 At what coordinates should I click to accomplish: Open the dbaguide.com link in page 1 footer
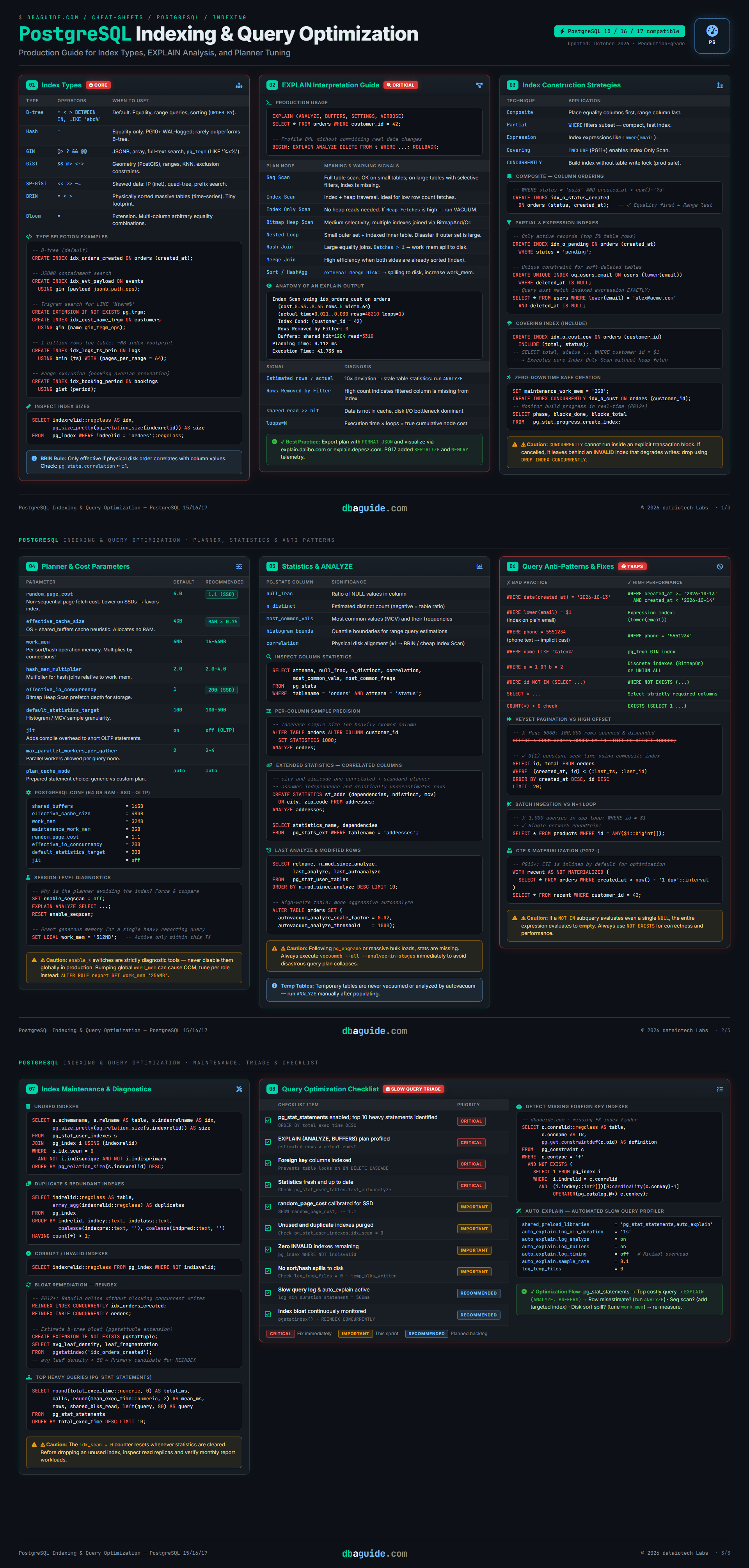pyautogui.click(x=374, y=508)
